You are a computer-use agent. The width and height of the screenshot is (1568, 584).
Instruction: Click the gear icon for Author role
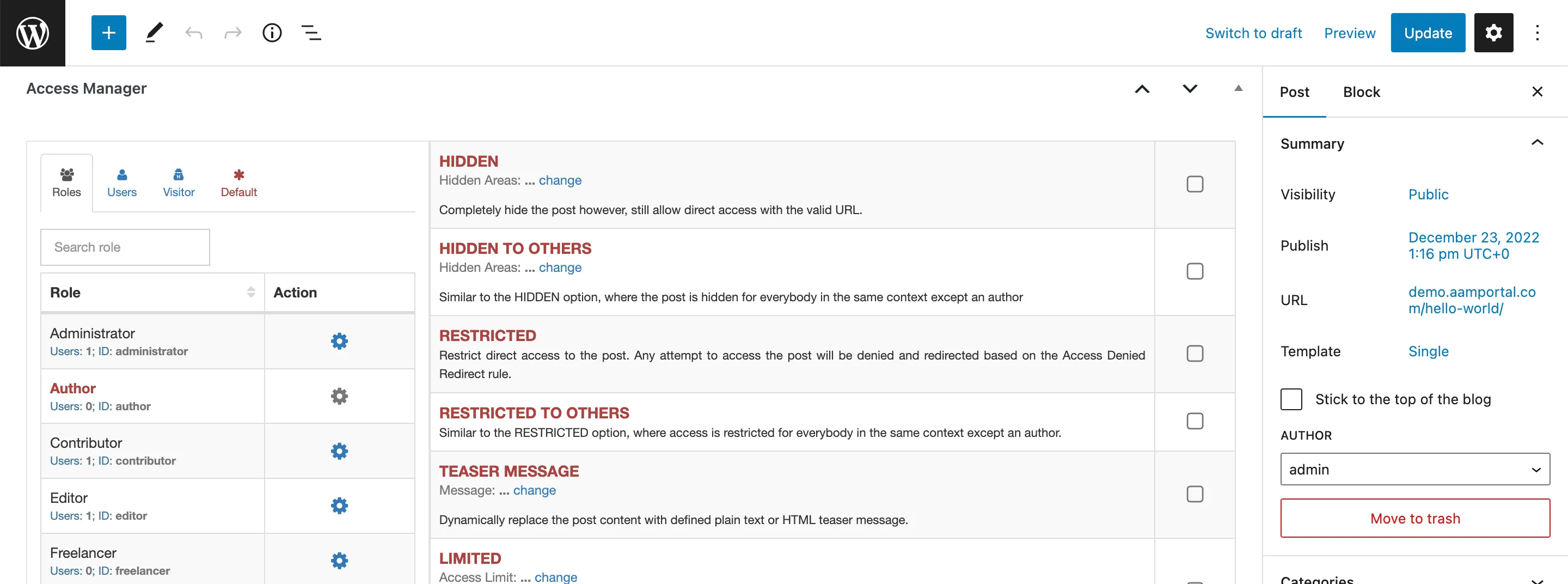[x=340, y=397]
